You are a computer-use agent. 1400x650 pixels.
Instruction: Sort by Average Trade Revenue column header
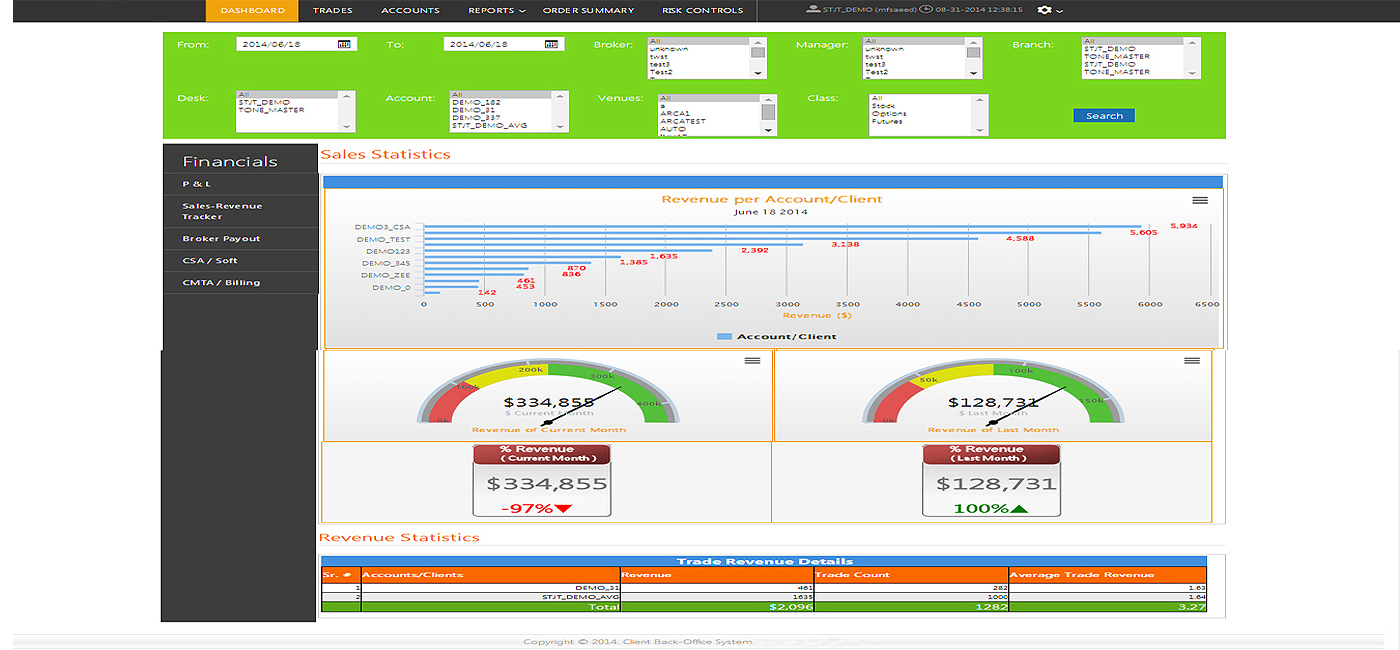[1108, 575]
